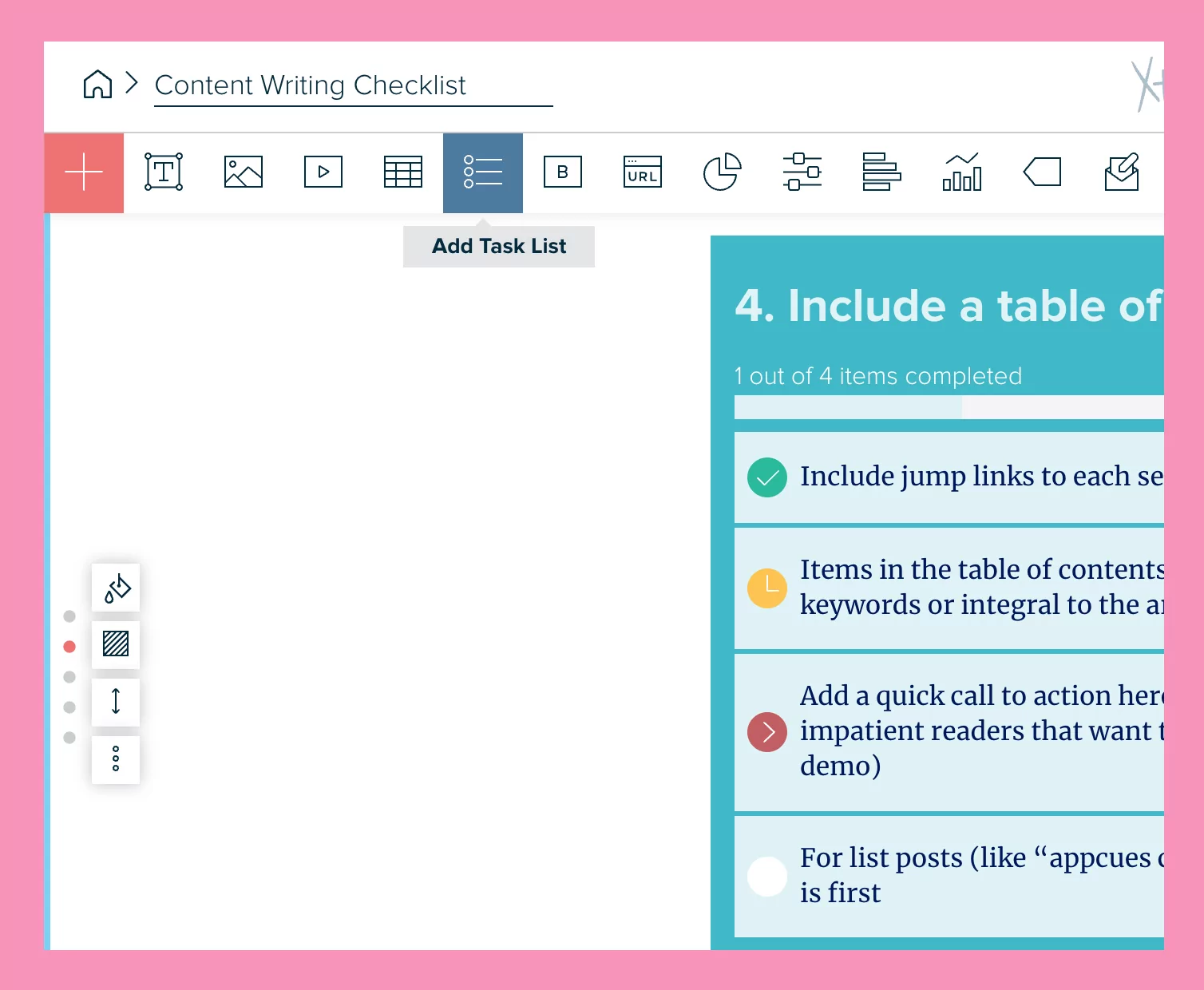Click the home breadcrumb icon
This screenshot has width=1204, height=990.
(x=97, y=84)
